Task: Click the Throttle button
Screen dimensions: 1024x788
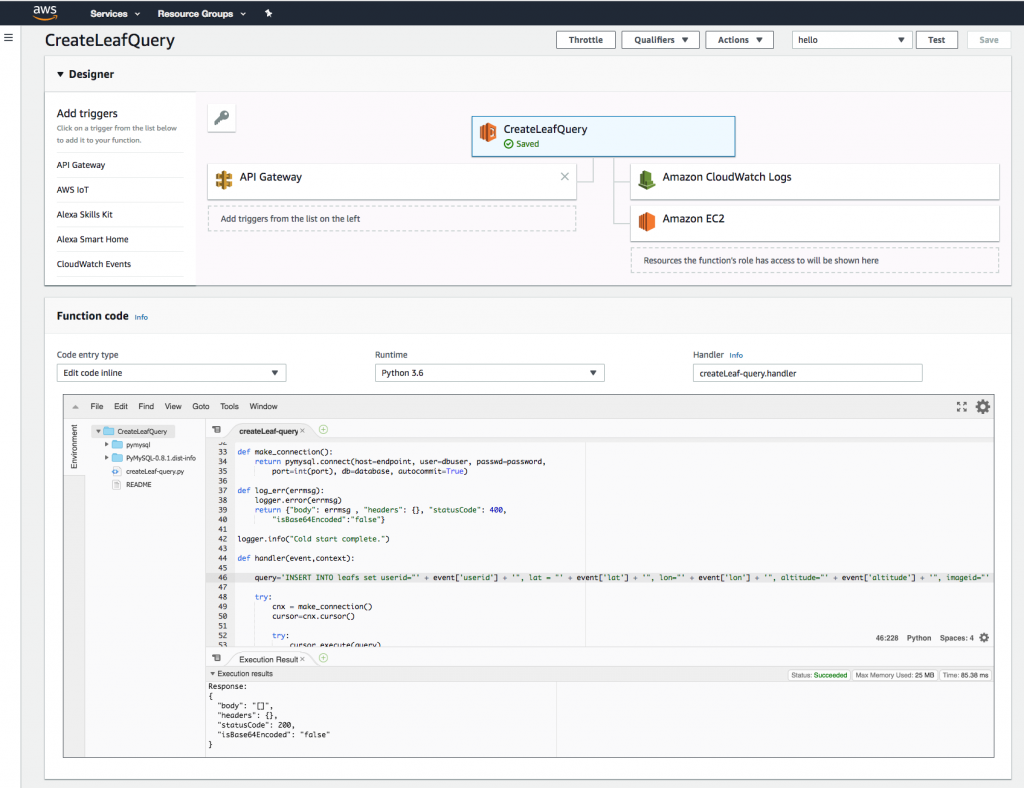Action: pyautogui.click(x=586, y=40)
